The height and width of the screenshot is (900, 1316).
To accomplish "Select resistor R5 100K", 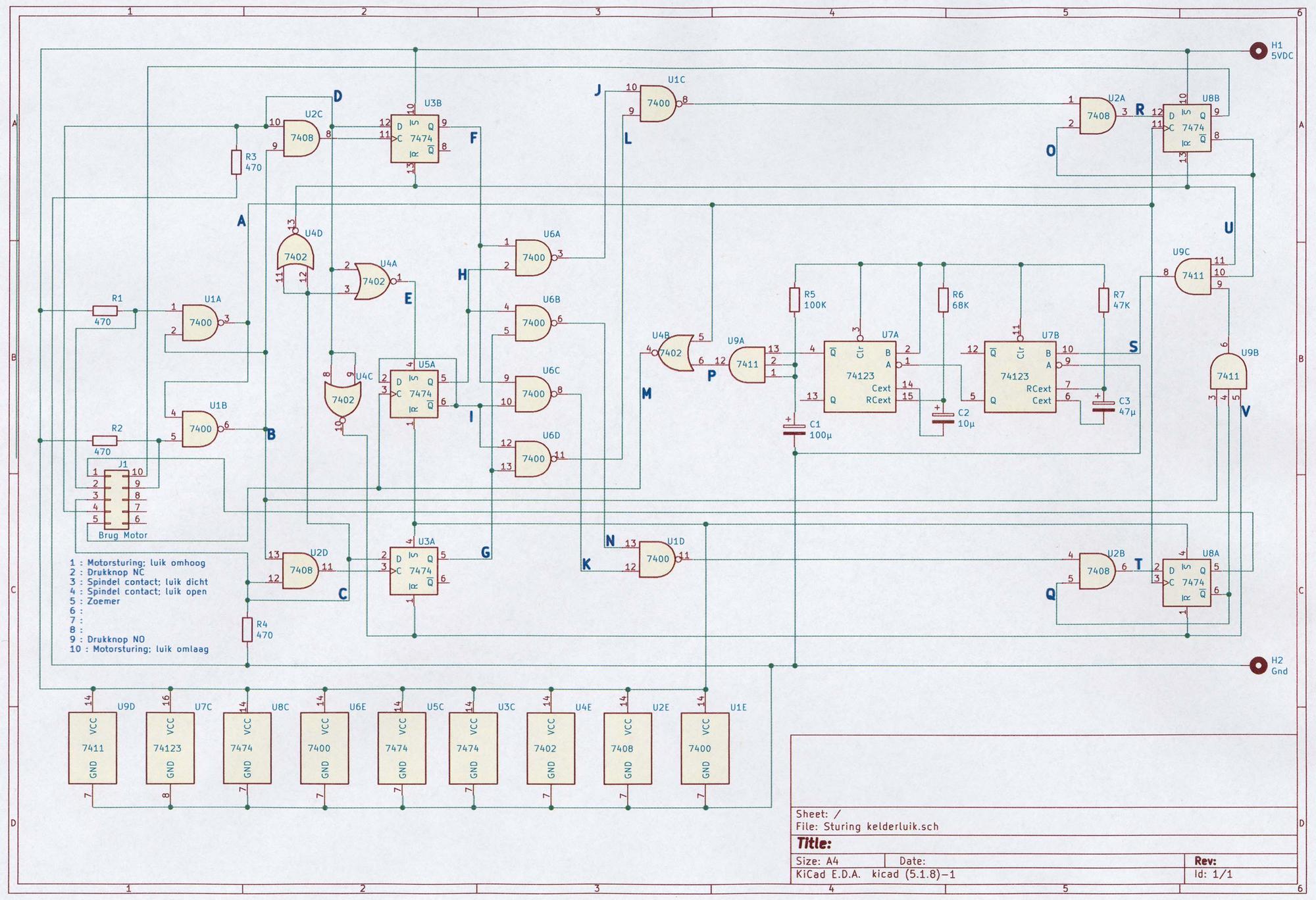I will tap(795, 300).
